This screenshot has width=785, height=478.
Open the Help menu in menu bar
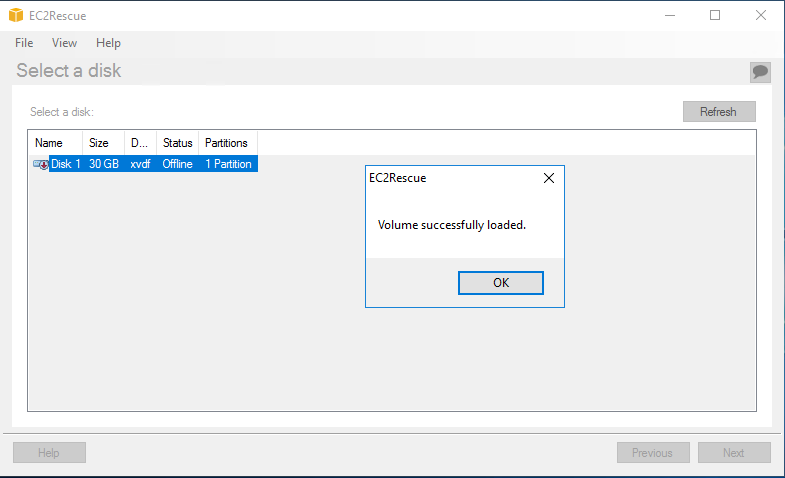point(108,43)
